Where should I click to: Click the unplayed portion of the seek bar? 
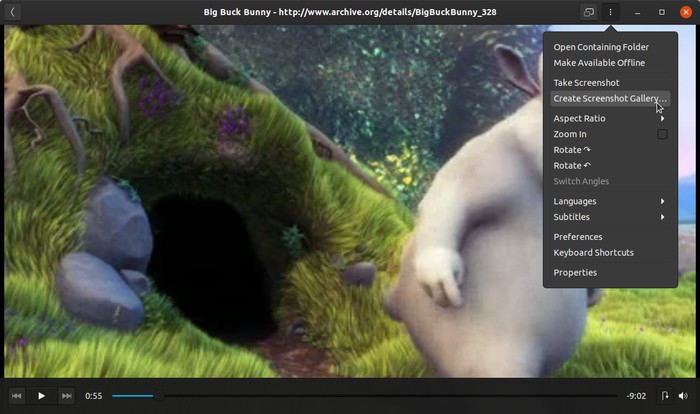coord(391,396)
